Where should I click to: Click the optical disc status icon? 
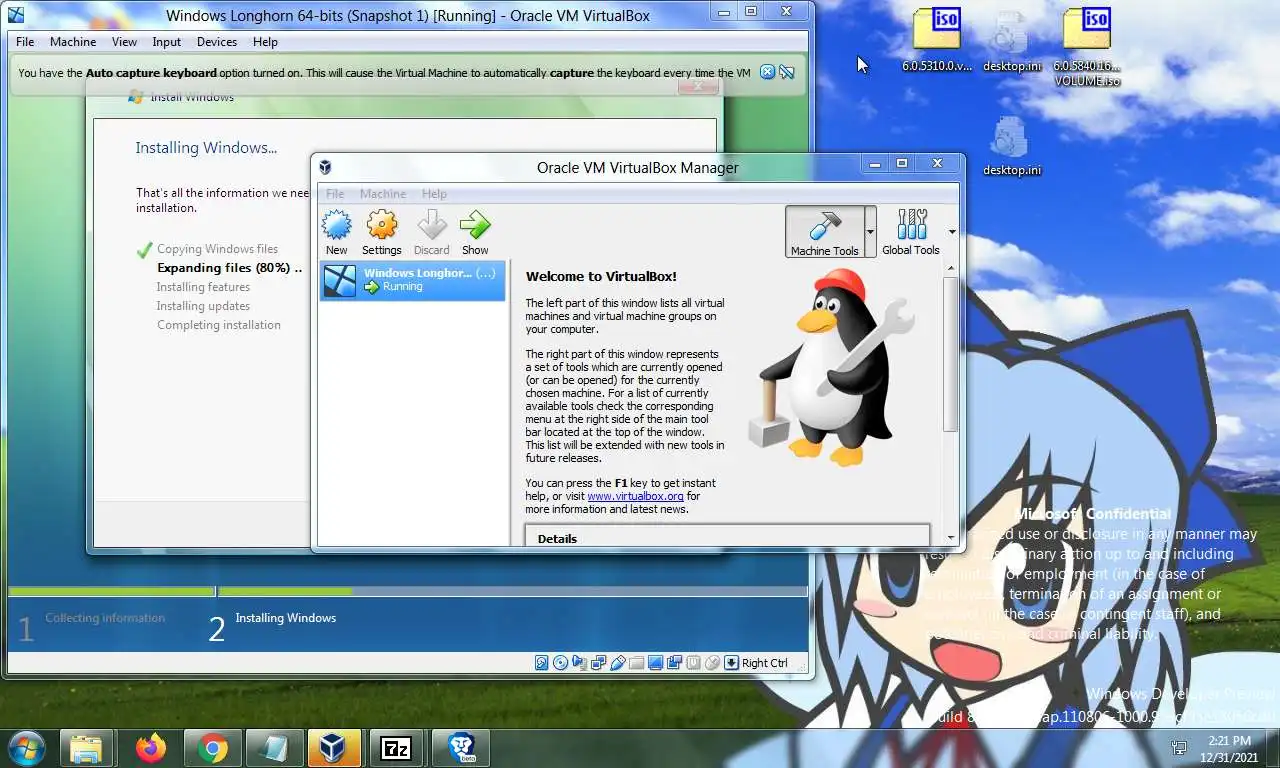tap(560, 662)
